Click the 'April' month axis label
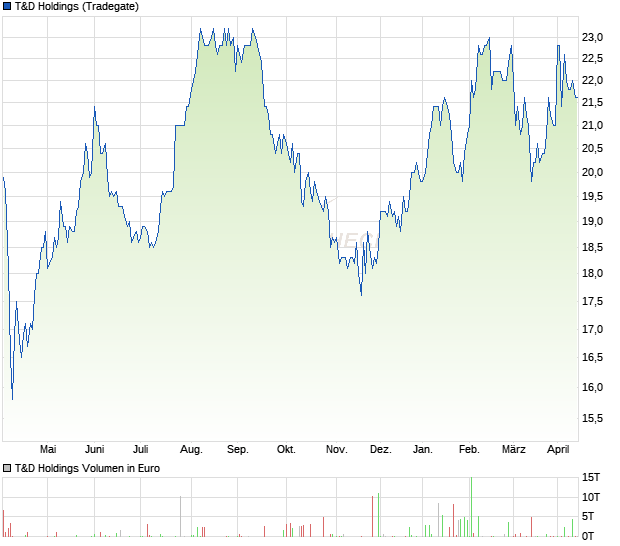The image size is (620, 546). (558, 450)
